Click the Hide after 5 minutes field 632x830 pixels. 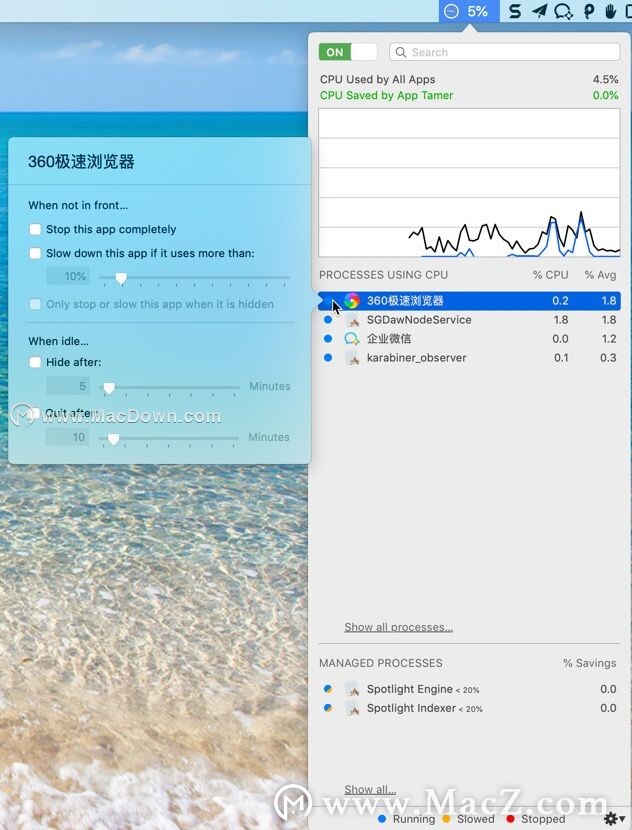68,386
